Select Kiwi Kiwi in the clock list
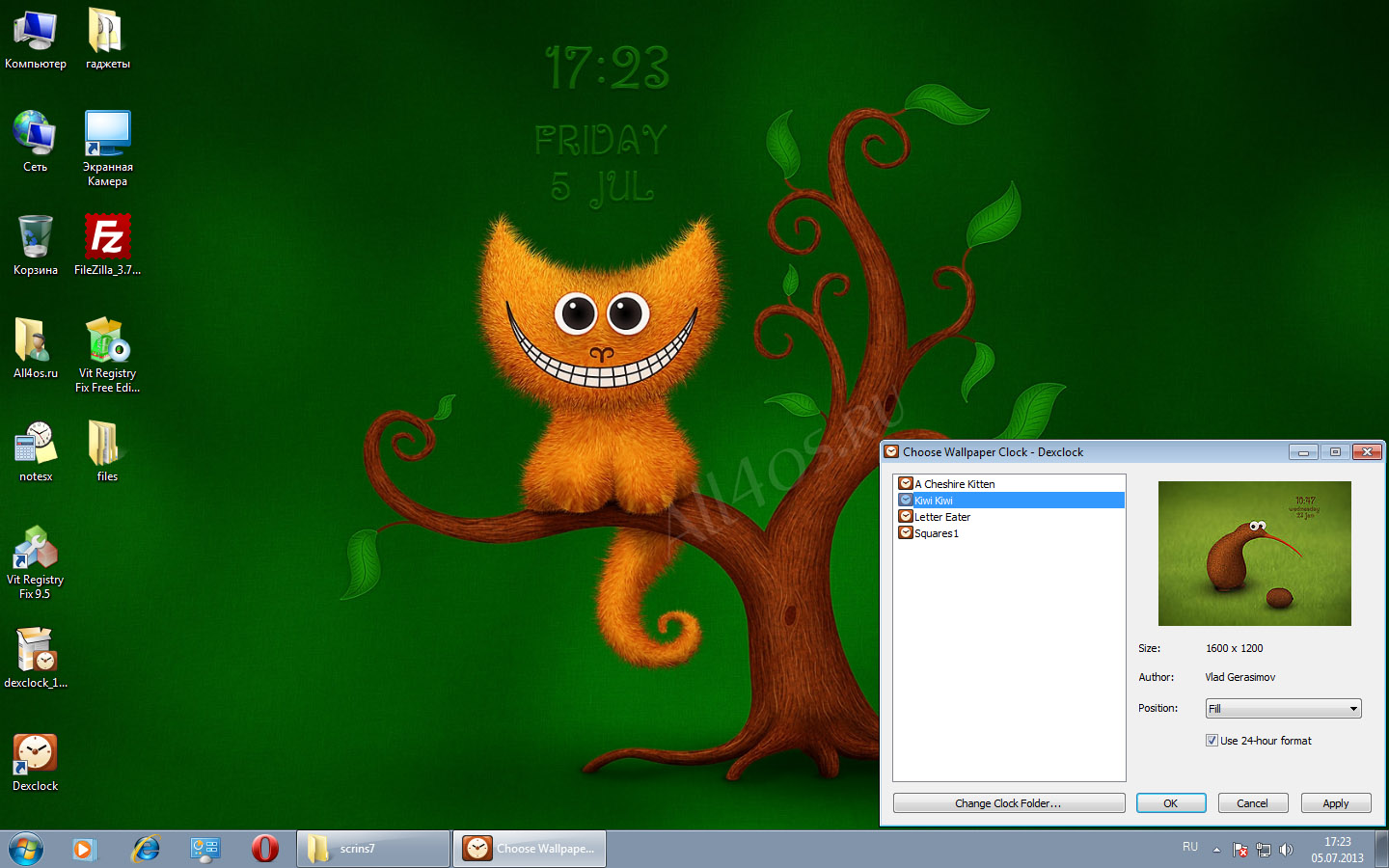The height and width of the screenshot is (868, 1389). pos(1009,501)
